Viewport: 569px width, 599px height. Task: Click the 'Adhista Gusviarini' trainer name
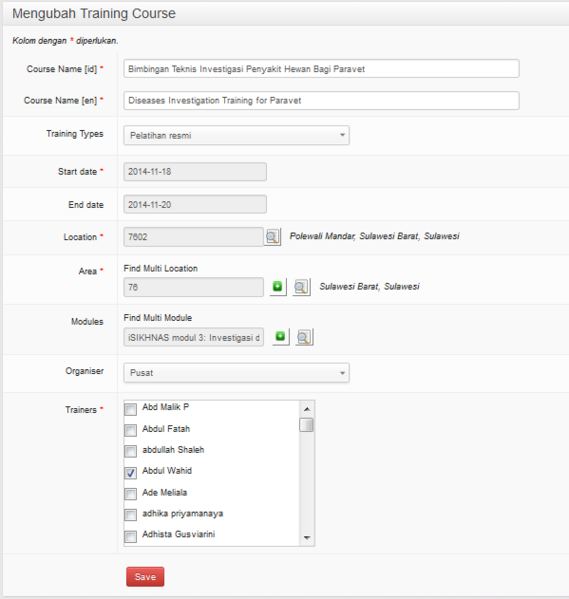point(178,534)
